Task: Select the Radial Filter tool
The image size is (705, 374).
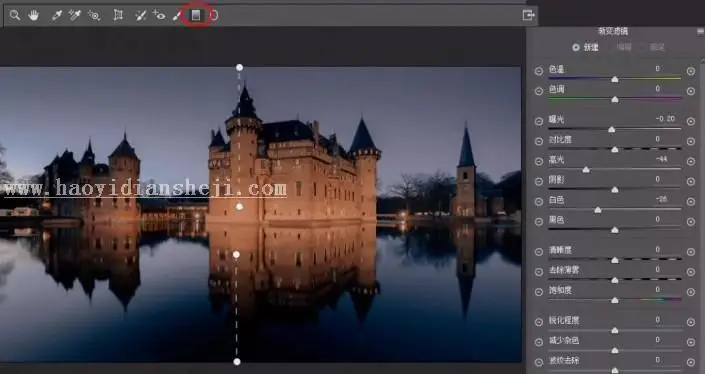Action: point(214,15)
